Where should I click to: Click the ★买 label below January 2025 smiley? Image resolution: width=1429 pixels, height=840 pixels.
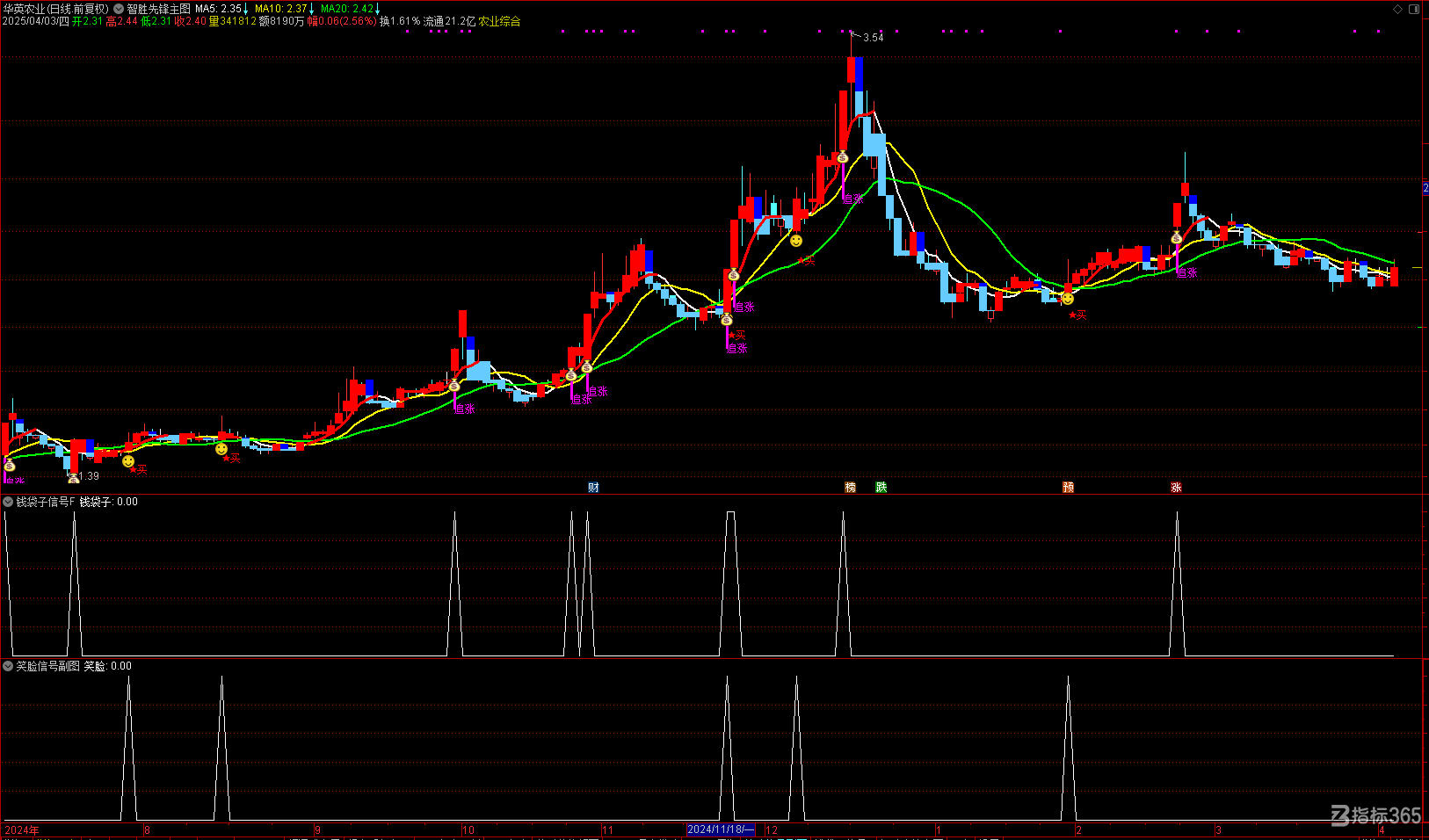[1077, 315]
